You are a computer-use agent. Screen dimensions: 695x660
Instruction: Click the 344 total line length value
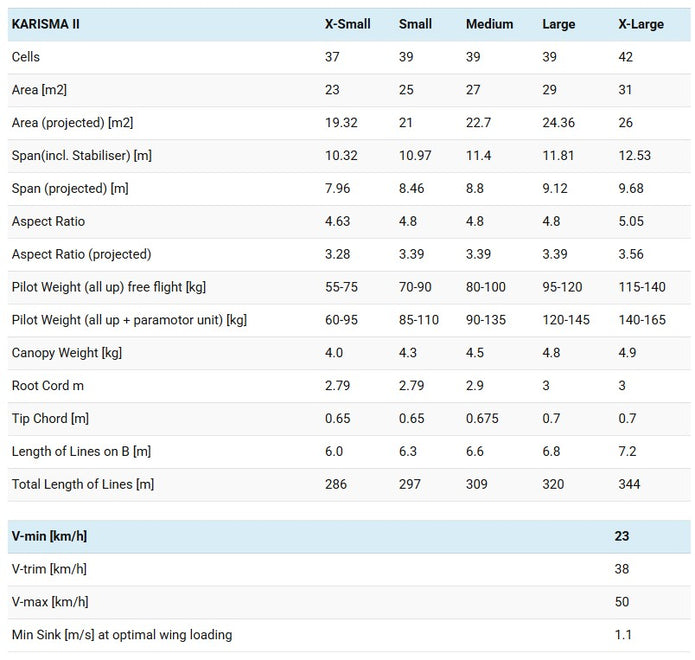pos(629,484)
